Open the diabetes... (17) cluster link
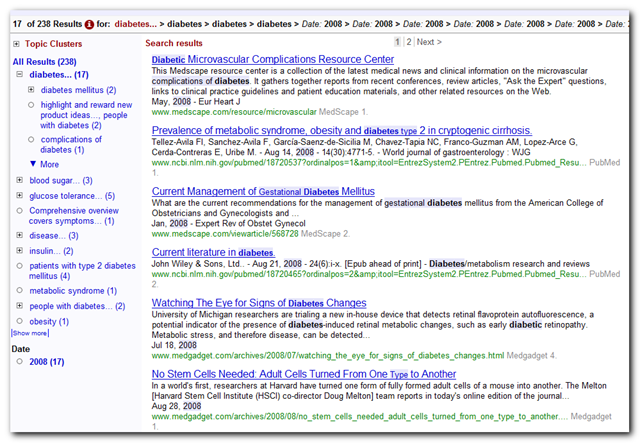Viewport: 640px width, 443px height. click(x=59, y=75)
